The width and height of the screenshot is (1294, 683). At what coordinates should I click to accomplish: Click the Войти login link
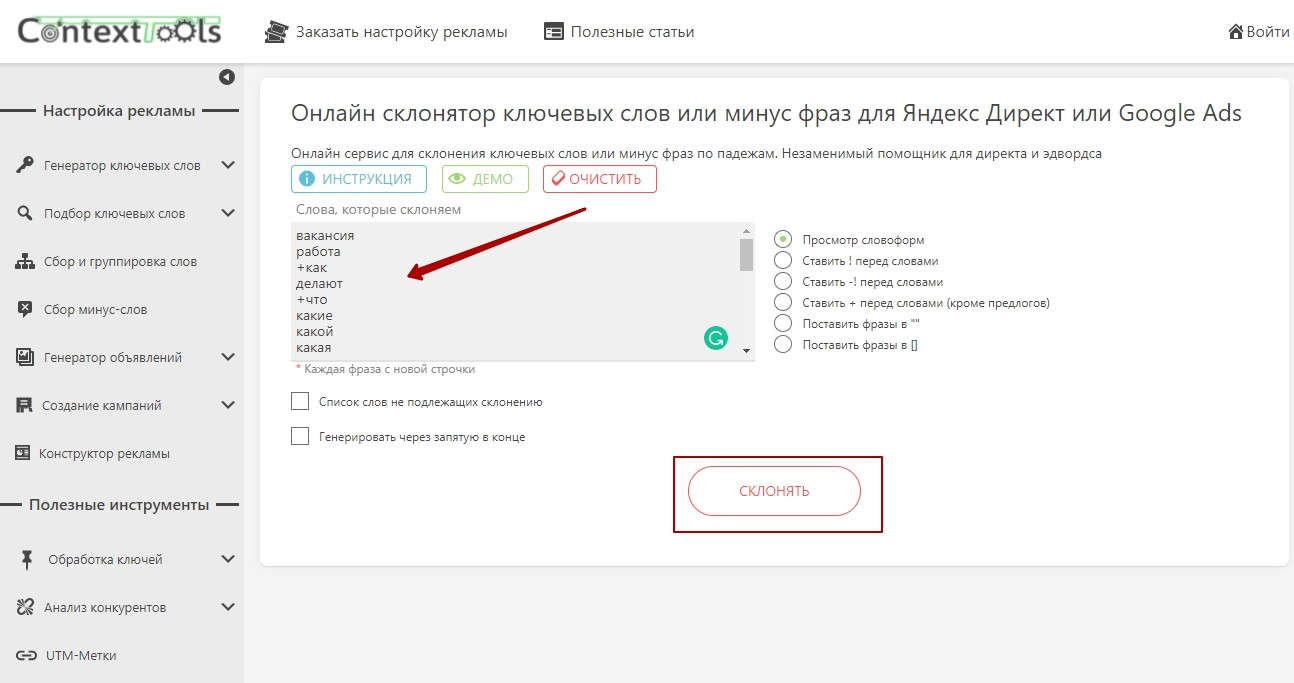click(x=1268, y=32)
